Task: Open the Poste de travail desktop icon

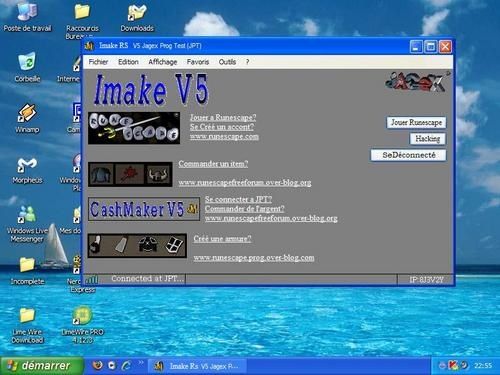Action: (x=27, y=17)
